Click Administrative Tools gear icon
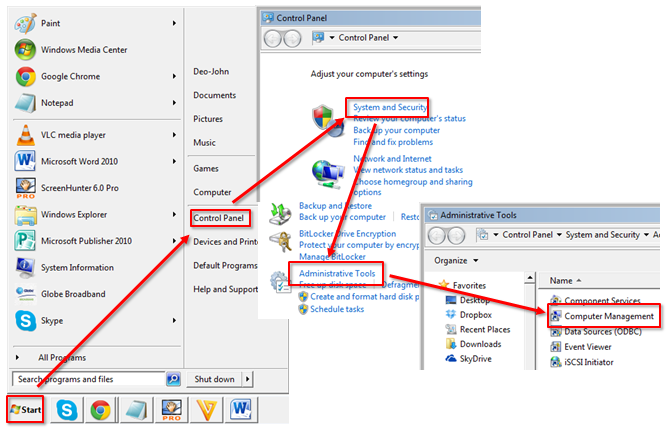 pos(279,282)
